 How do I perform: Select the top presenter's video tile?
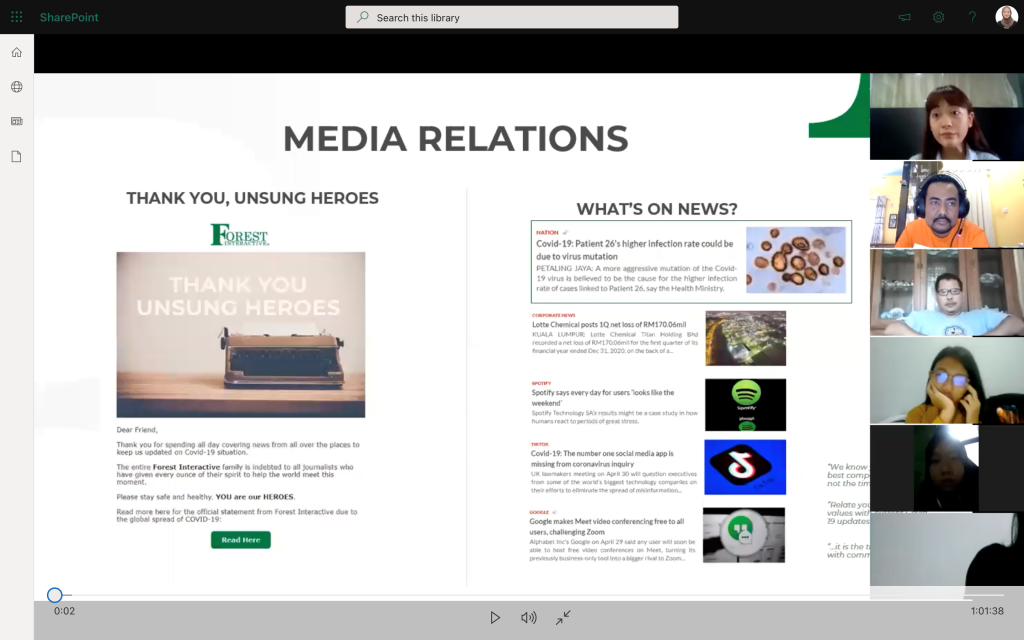pyautogui.click(x=947, y=116)
